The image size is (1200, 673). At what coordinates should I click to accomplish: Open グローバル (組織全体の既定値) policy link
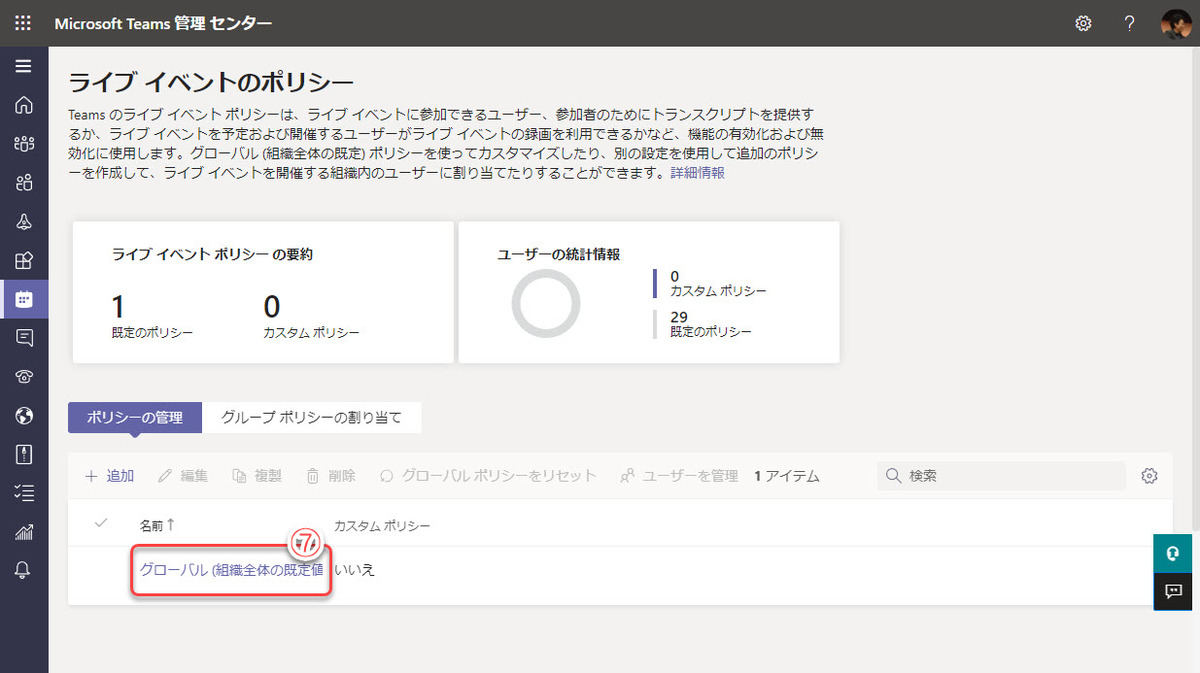231,570
